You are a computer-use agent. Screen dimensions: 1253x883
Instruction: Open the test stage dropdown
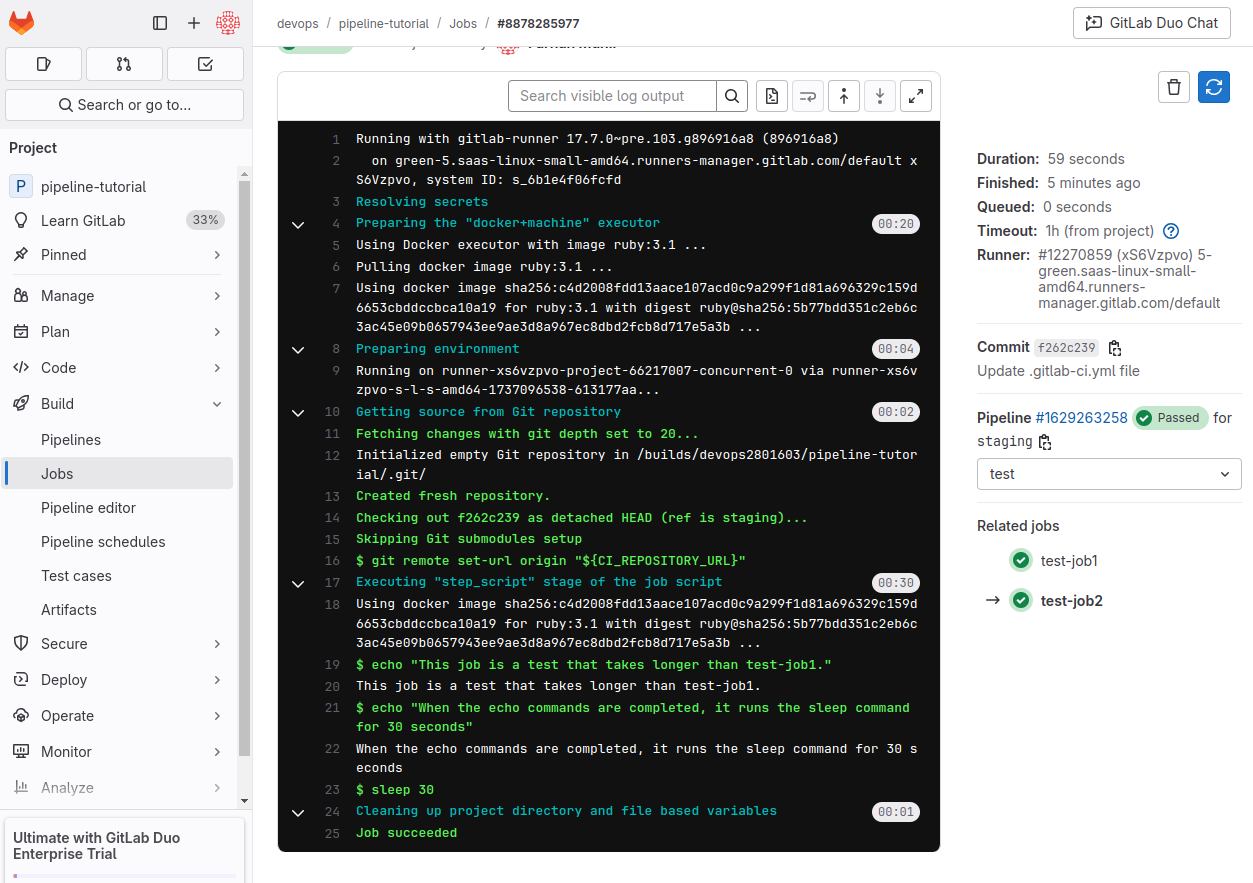pos(1109,474)
